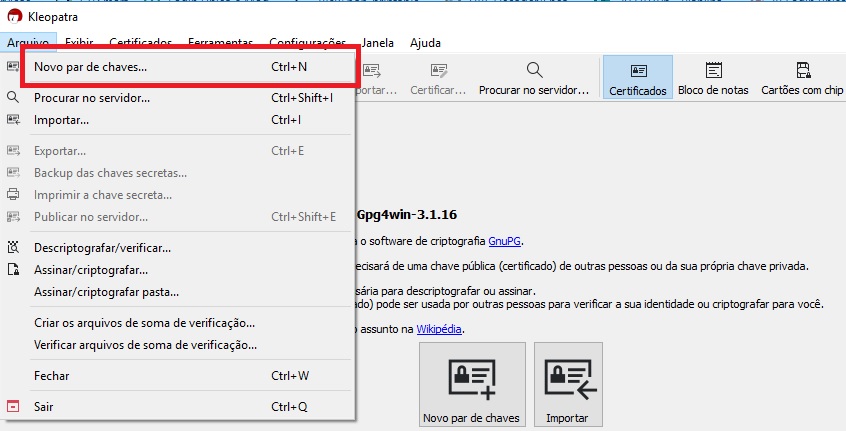The width and height of the screenshot is (846, 431).
Task: Click the decrypt icon beside Descriptografar/verificar
Action: click(13, 248)
